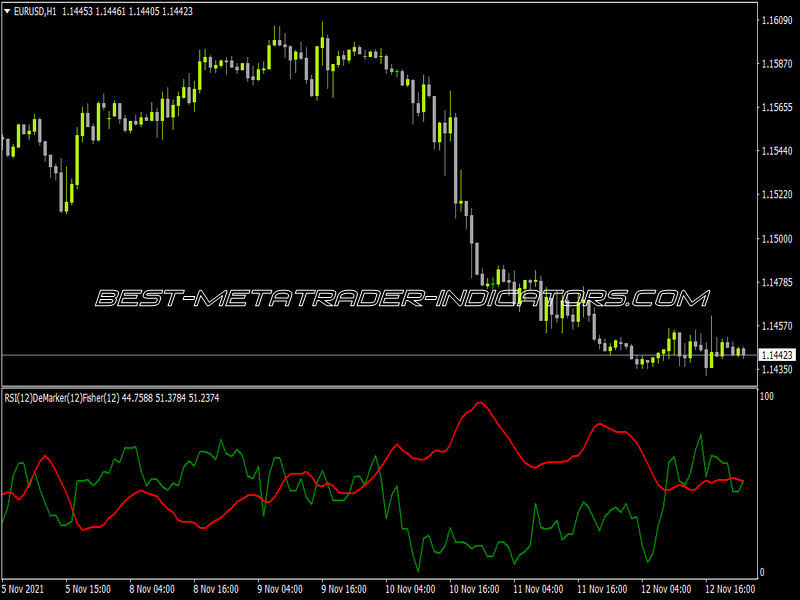
Task: Click the best-metatrader-indicators.com watermark text
Action: 402,298
